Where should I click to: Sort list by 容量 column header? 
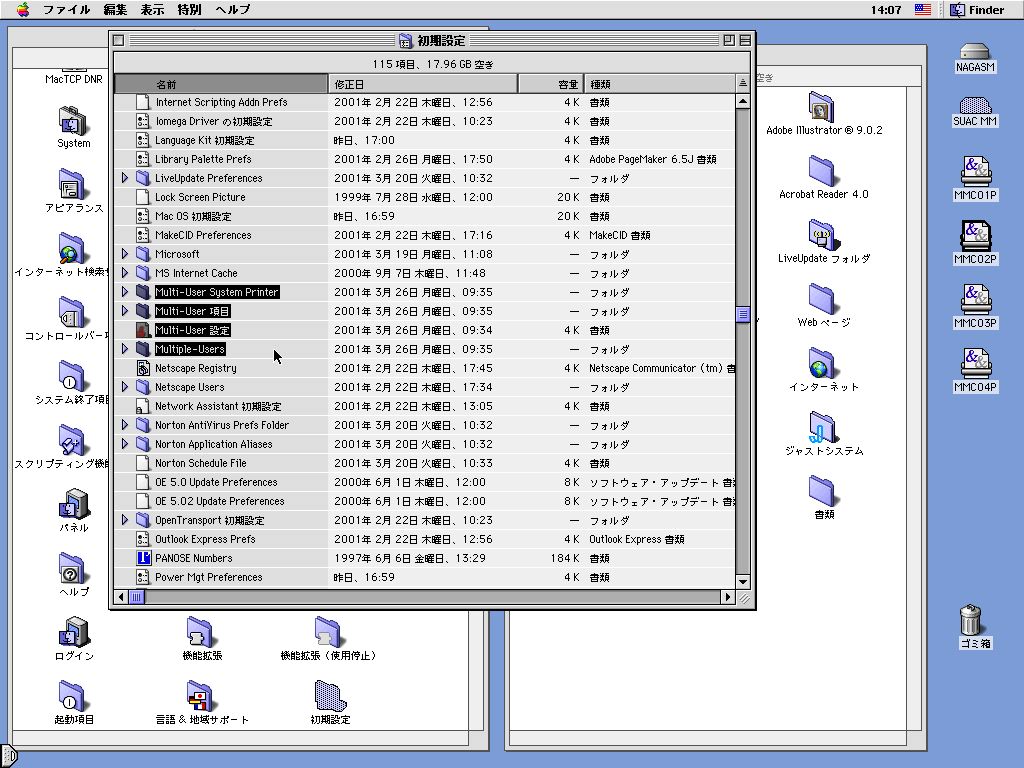coord(551,84)
